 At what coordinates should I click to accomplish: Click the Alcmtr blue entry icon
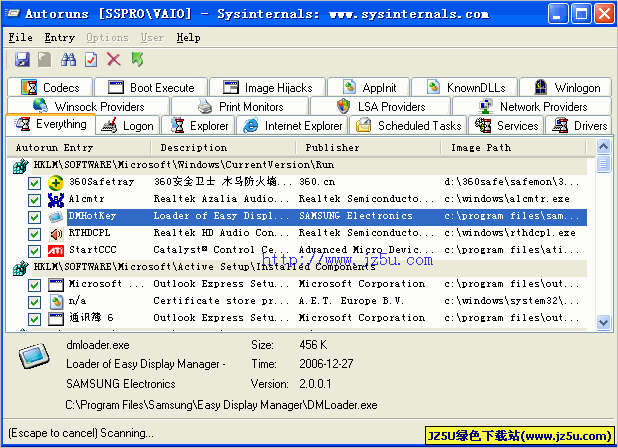tap(56, 200)
